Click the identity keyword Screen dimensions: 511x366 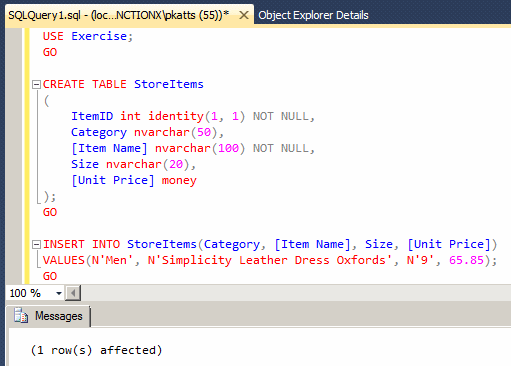[176, 116]
